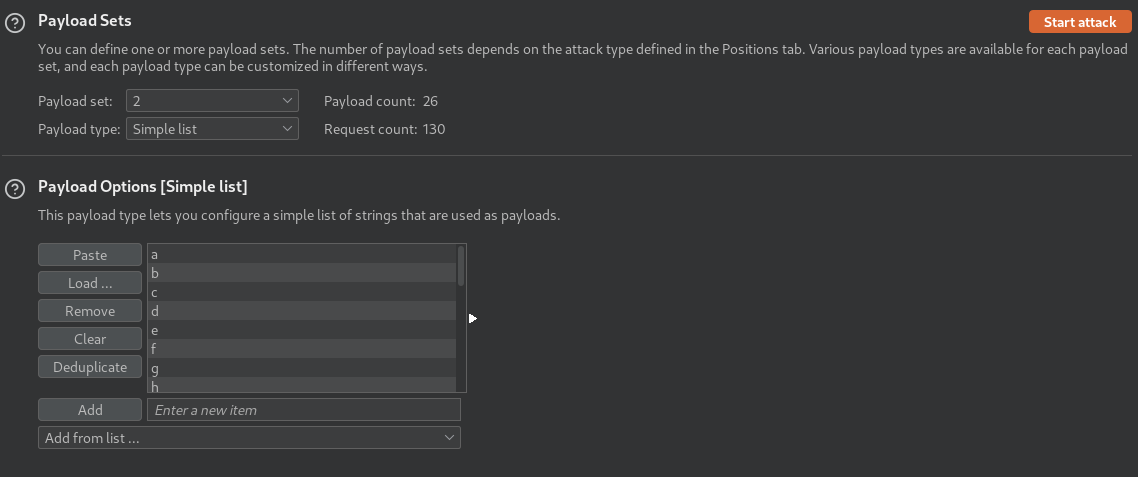Select payload item d in list
The width and height of the screenshot is (1138, 477).
(302, 311)
